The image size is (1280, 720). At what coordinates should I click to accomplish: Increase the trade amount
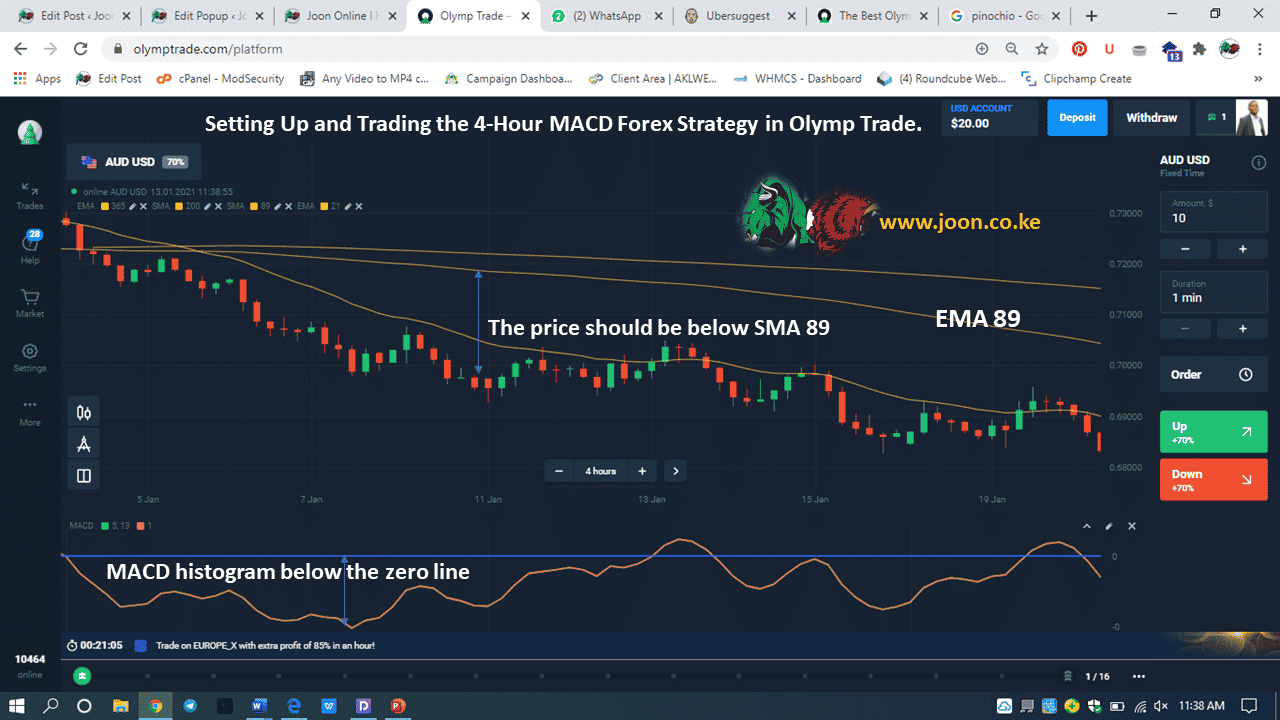(1243, 249)
